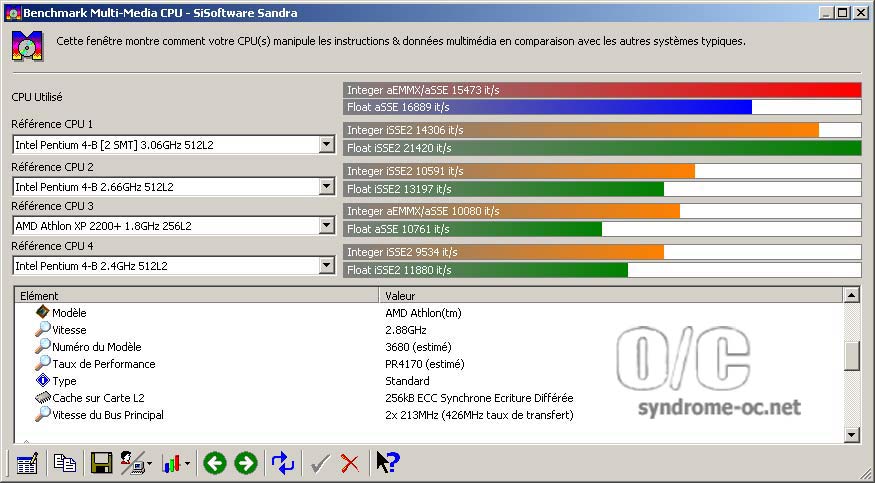This screenshot has height=483, width=875.
Task: Open the Référence CPU 3 combo box
Action: click(327, 225)
